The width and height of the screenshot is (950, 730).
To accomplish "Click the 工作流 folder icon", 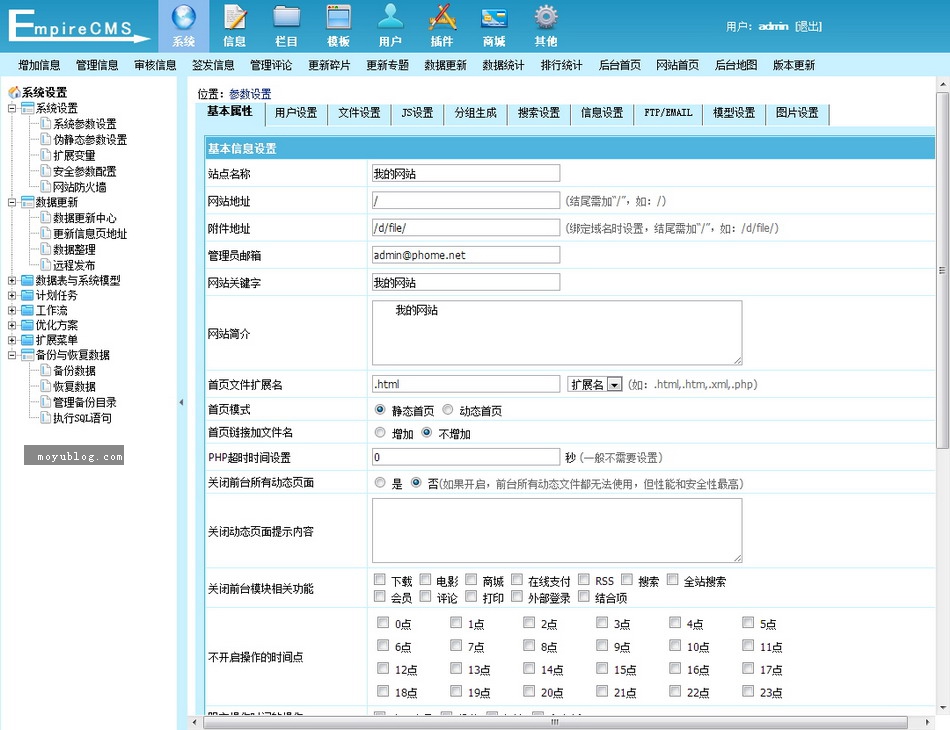I will (27, 310).
